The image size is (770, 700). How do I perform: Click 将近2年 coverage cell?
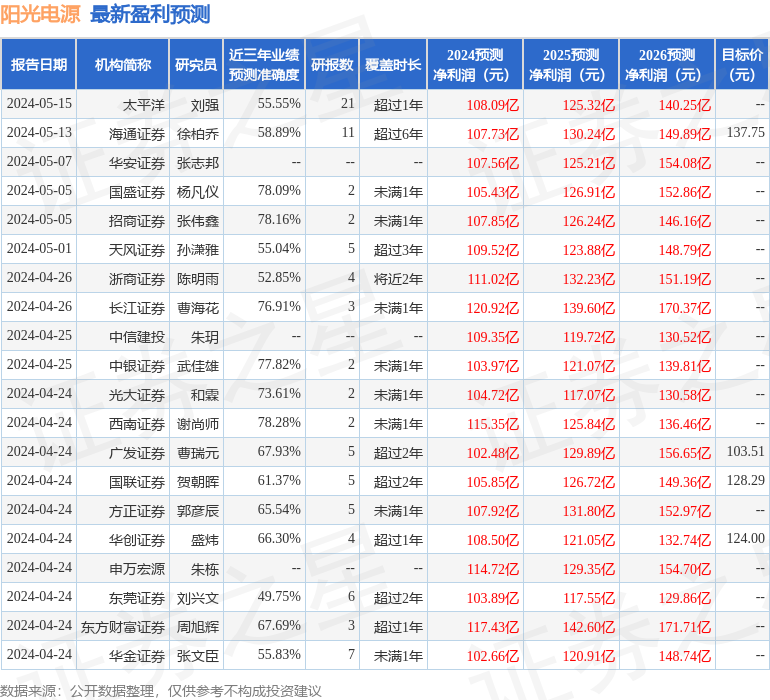[x=398, y=279]
